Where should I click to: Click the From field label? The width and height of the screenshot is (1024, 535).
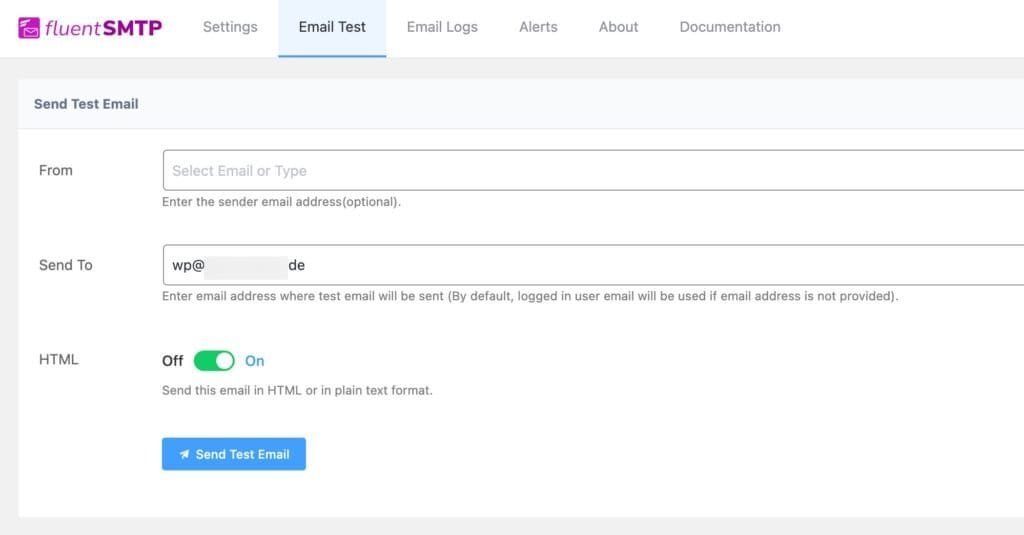tap(56, 170)
